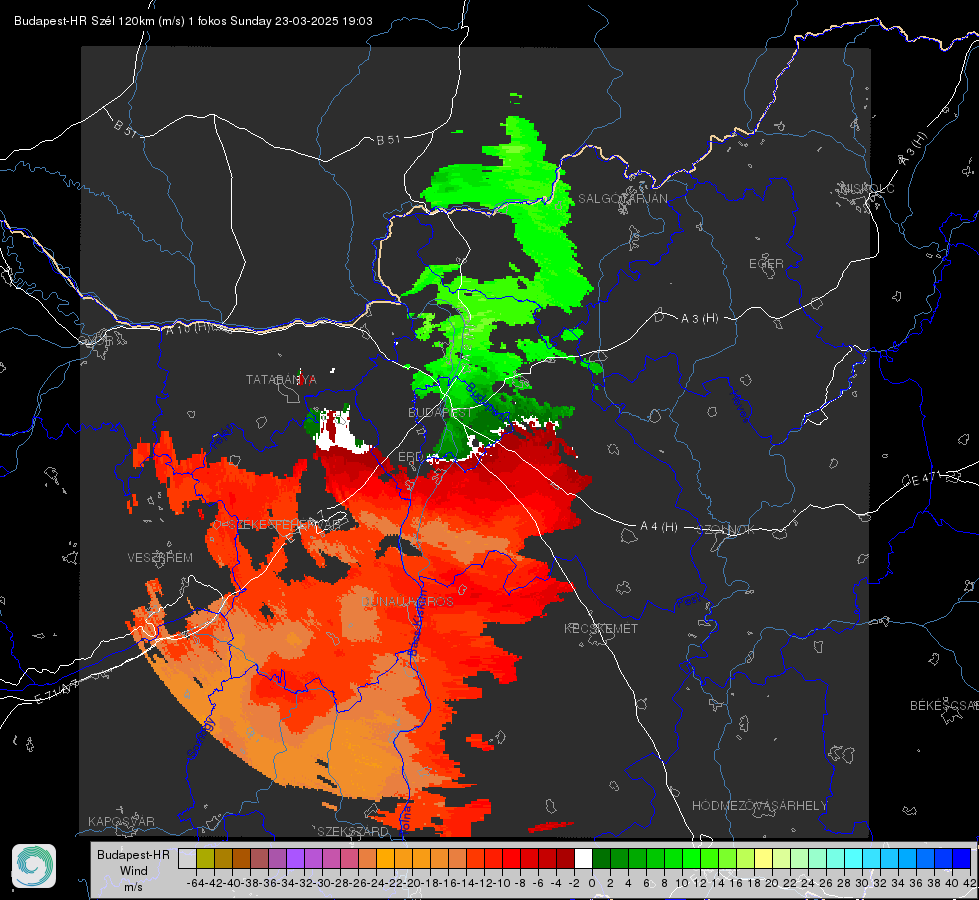
Task: Click the EGER city label
Action: click(x=766, y=264)
